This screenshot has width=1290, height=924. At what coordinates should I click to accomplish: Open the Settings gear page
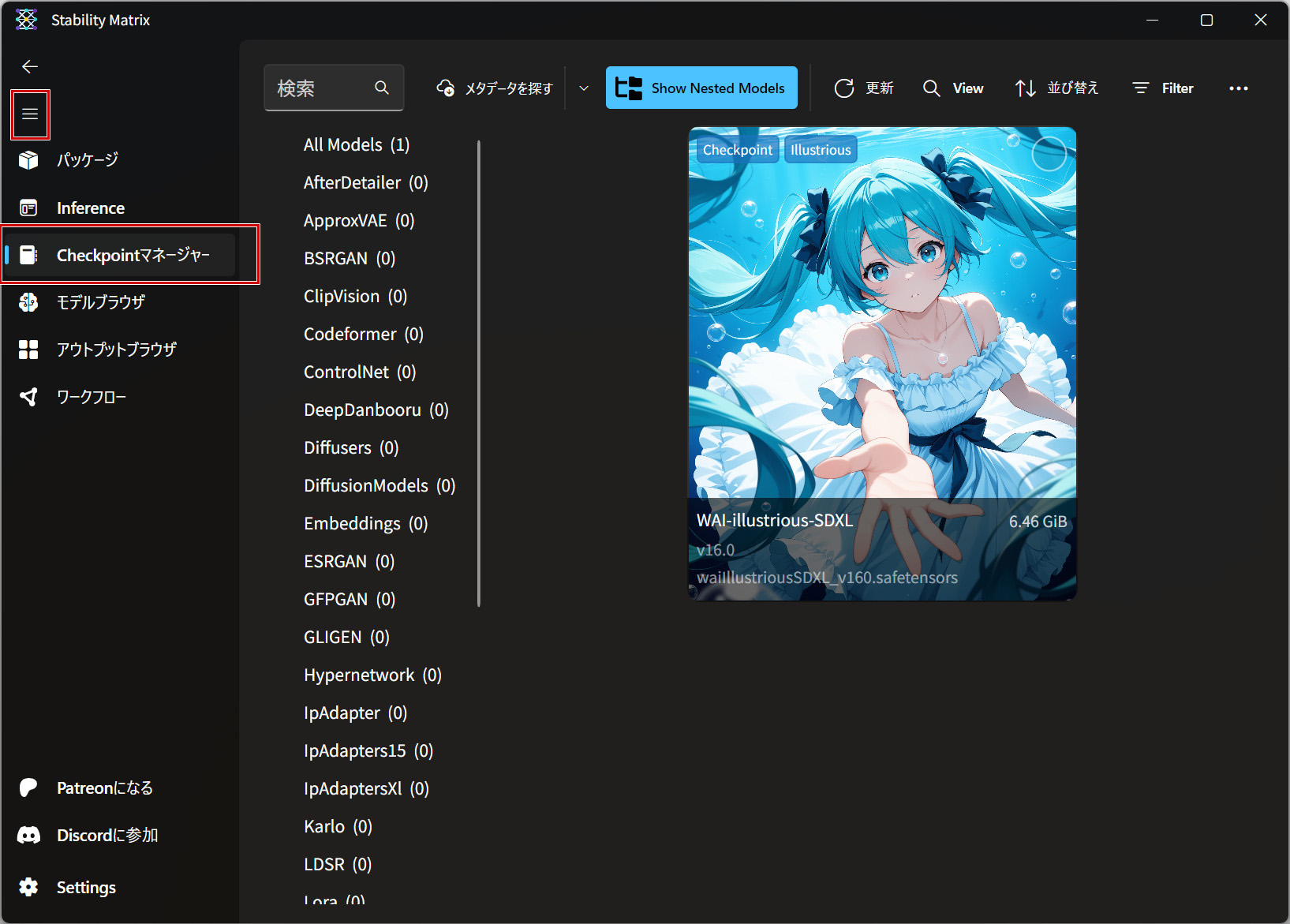[85, 888]
